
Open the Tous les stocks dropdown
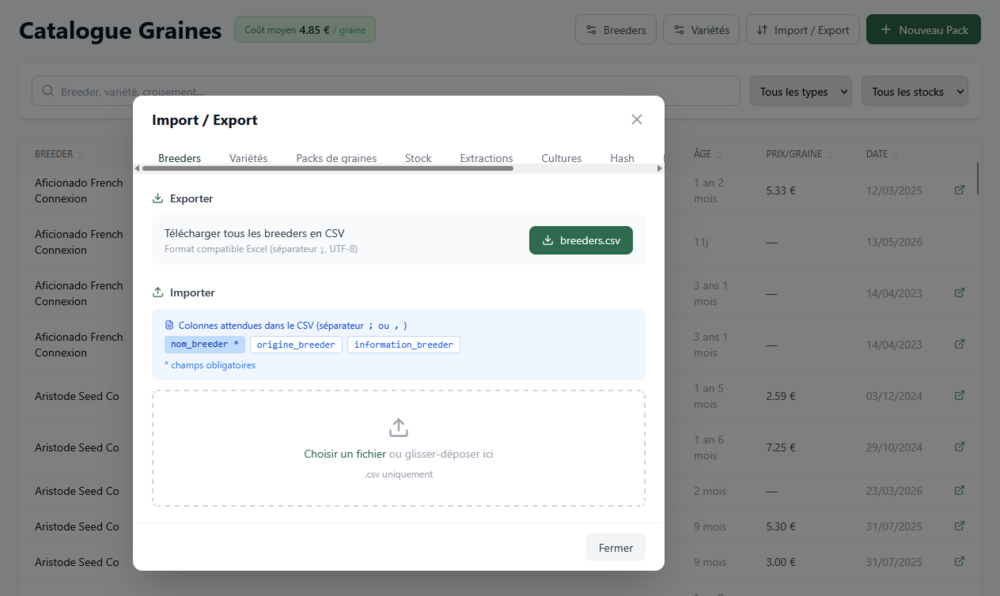click(x=915, y=91)
